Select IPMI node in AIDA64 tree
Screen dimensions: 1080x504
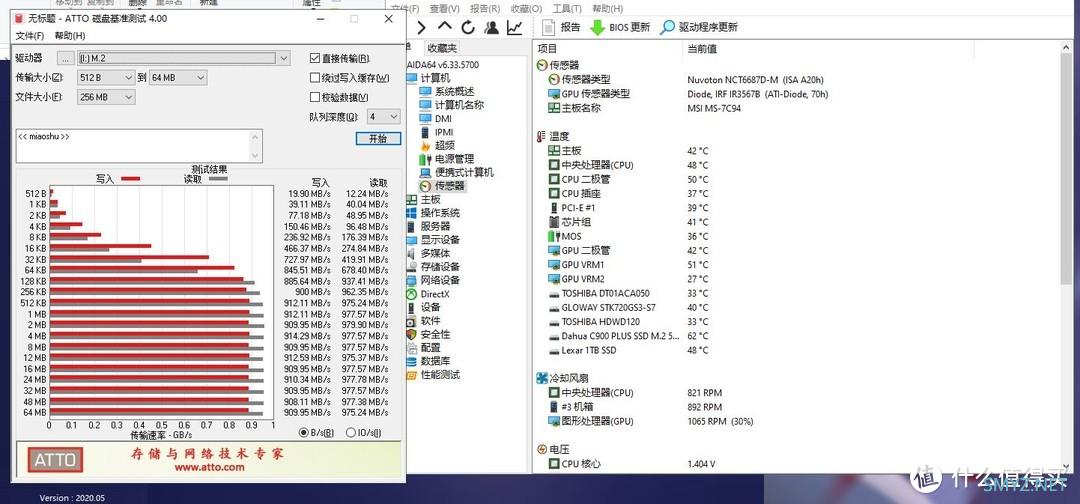436,132
